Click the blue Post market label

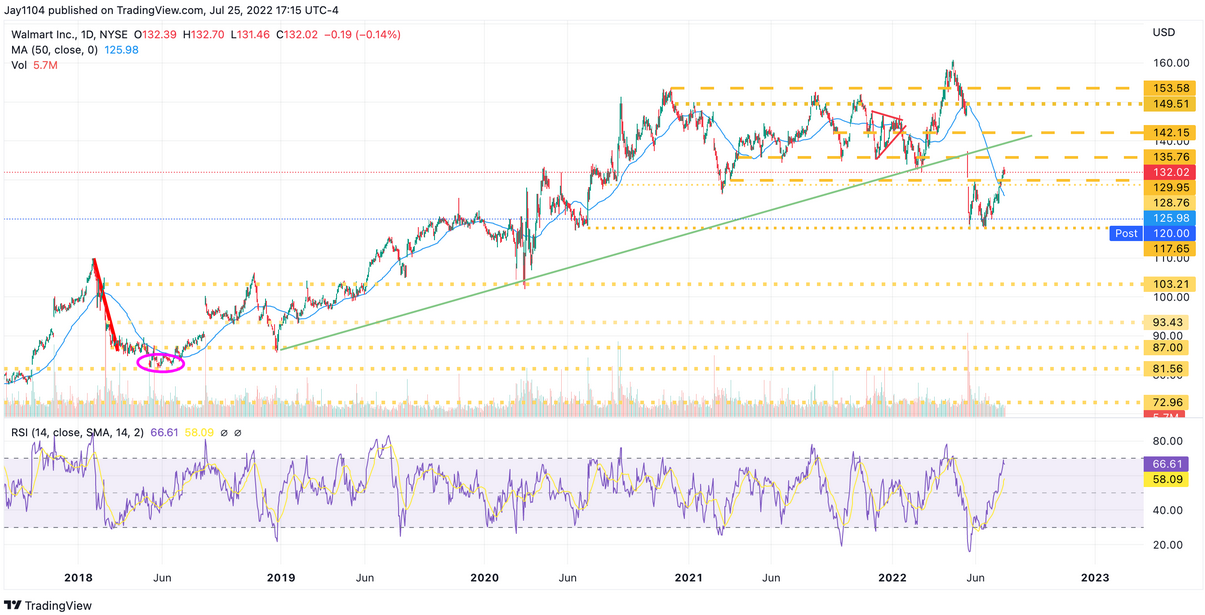click(1127, 233)
